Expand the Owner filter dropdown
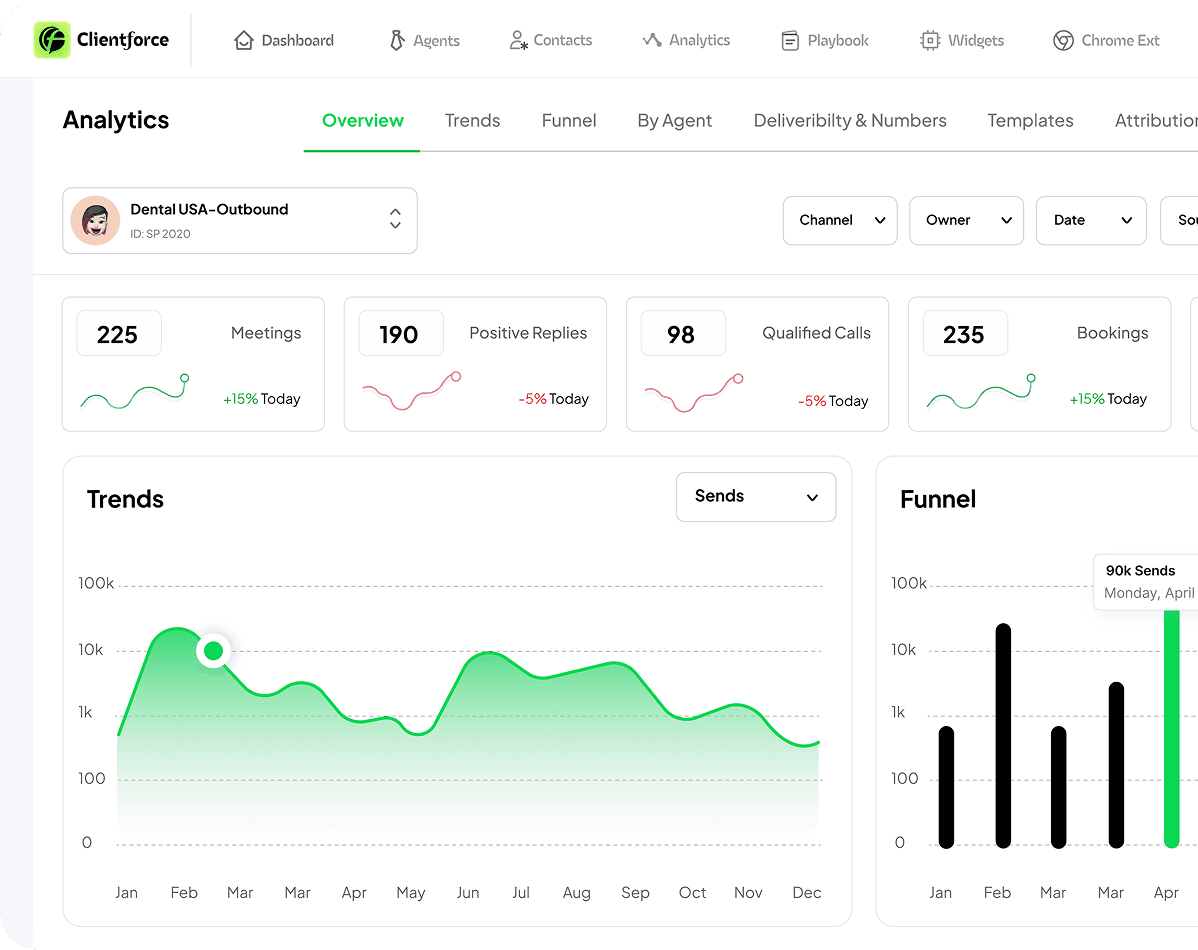The height and width of the screenshot is (950, 1198). [966, 220]
